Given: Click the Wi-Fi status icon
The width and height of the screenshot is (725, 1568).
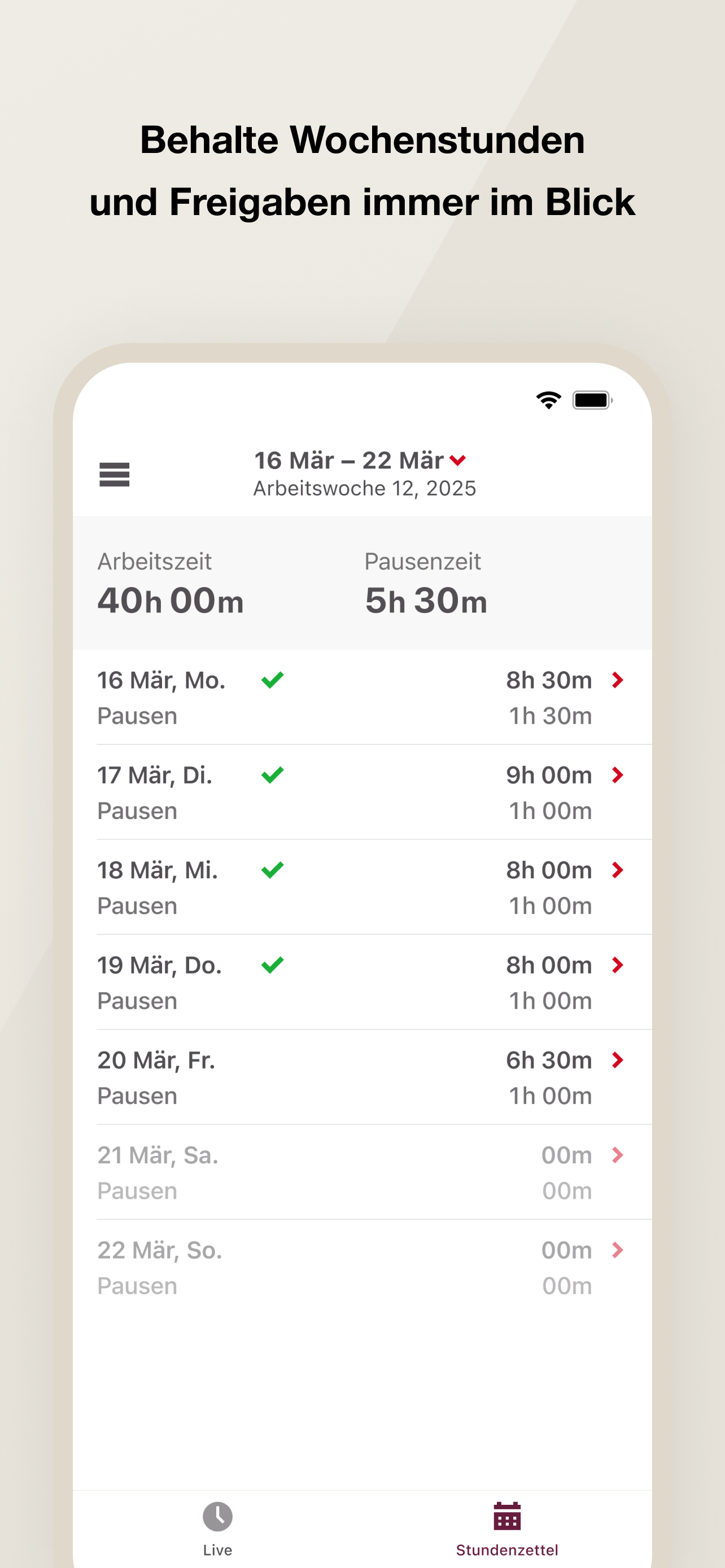Looking at the screenshot, I should pyautogui.click(x=548, y=400).
